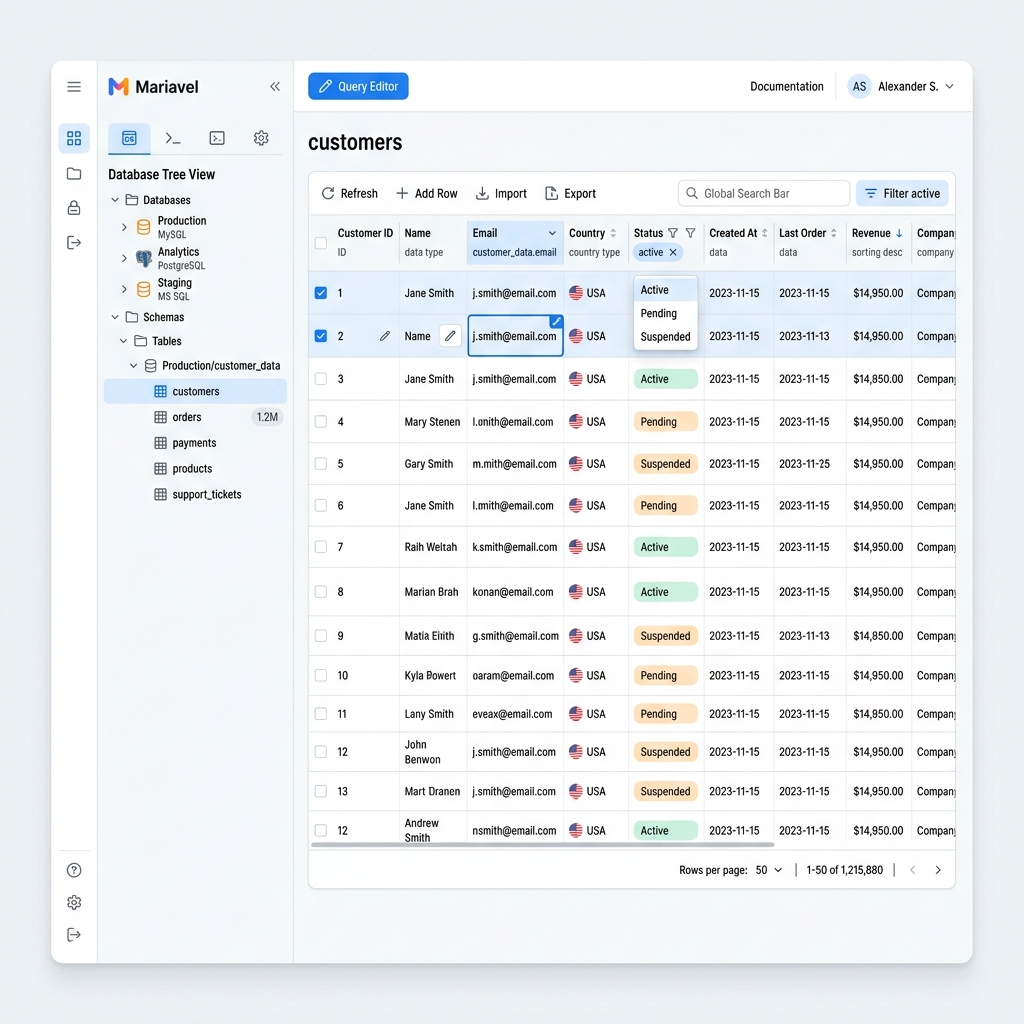The height and width of the screenshot is (1024, 1024).
Task: Click the Global Search Bar field
Action: pos(764,194)
